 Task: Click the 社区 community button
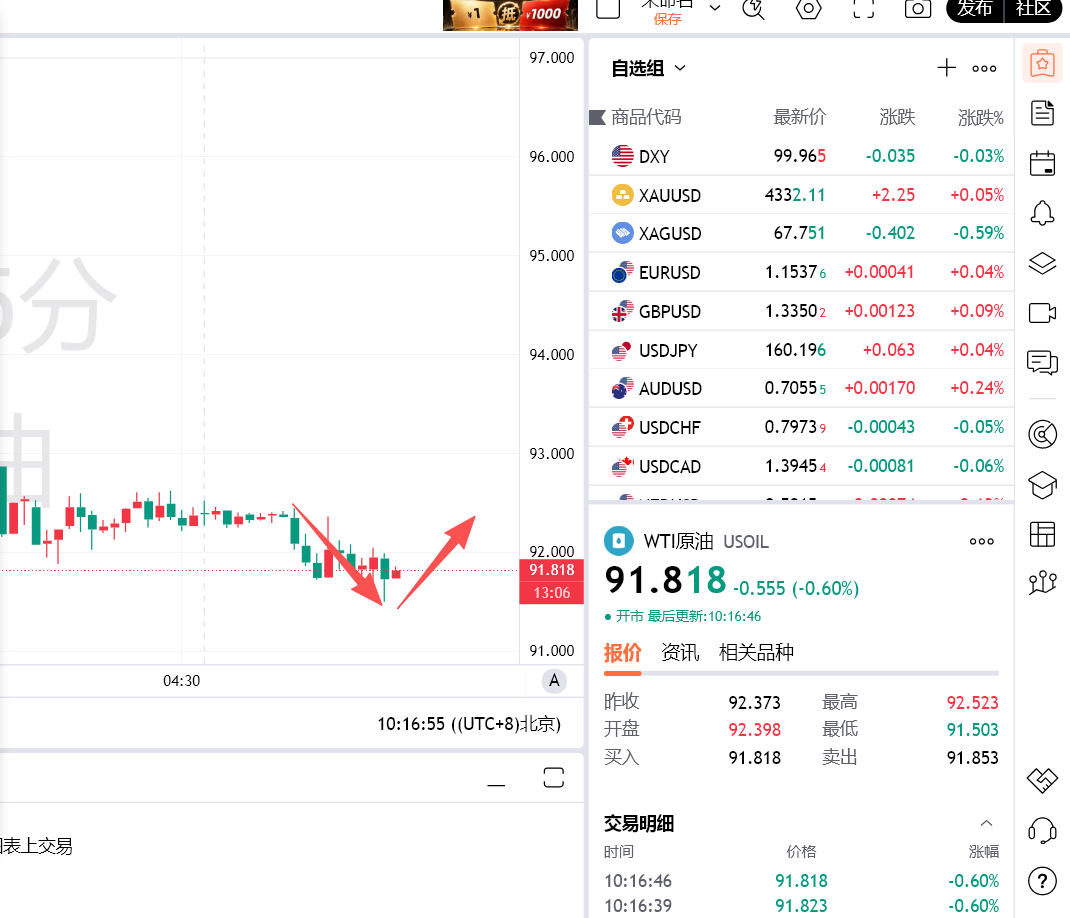1033,9
